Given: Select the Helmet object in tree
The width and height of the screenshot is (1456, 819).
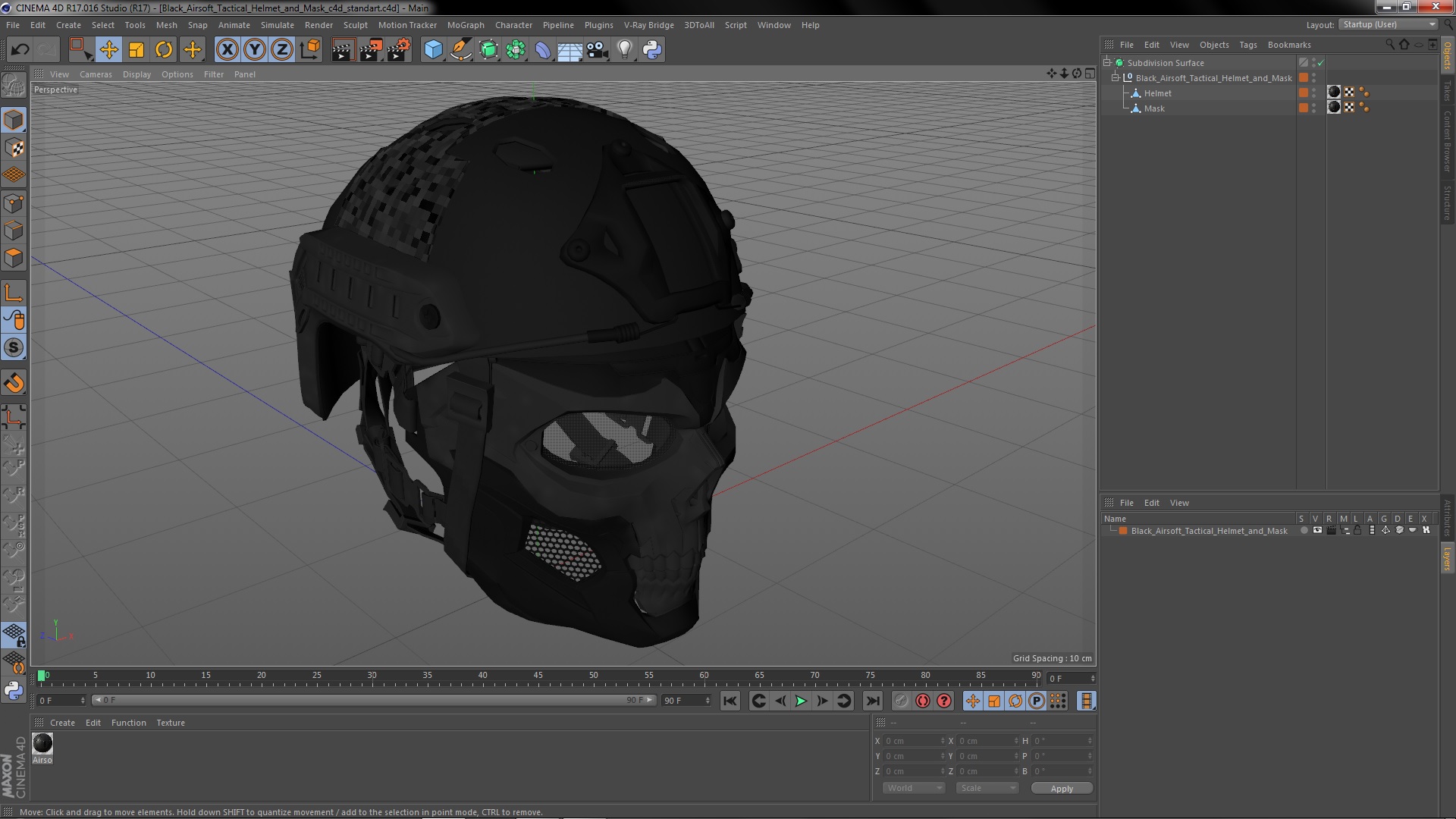Looking at the screenshot, I should 1157,93.
